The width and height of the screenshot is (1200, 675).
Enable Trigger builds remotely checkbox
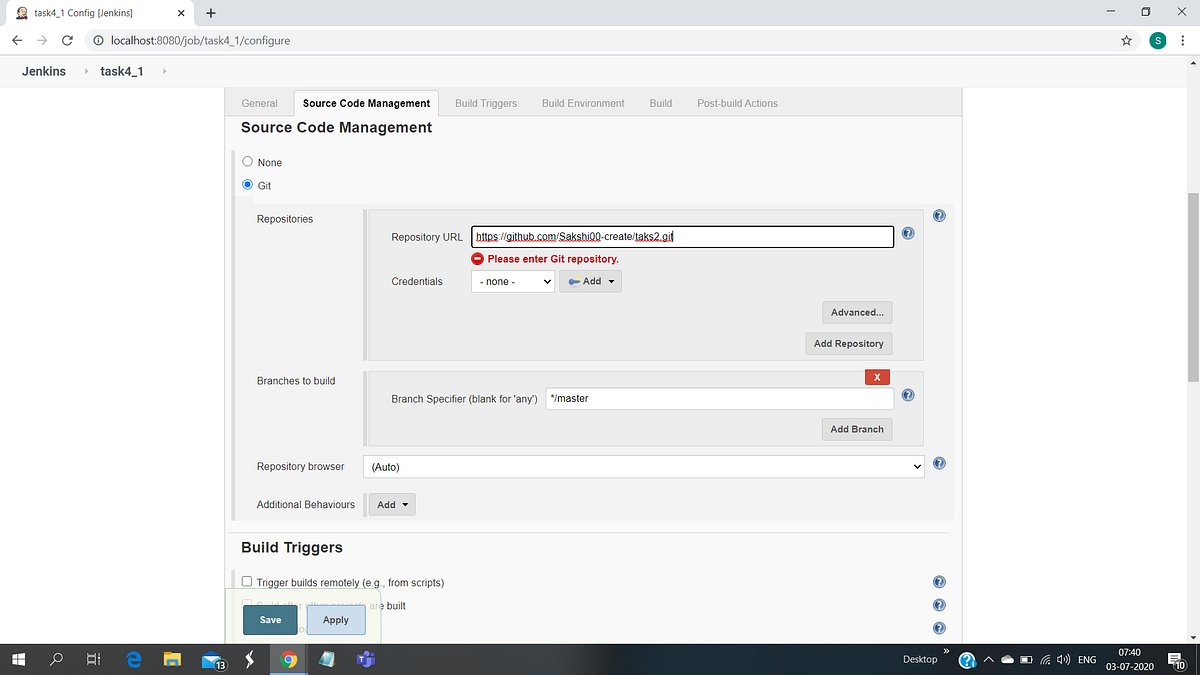[x=246, y=581]
